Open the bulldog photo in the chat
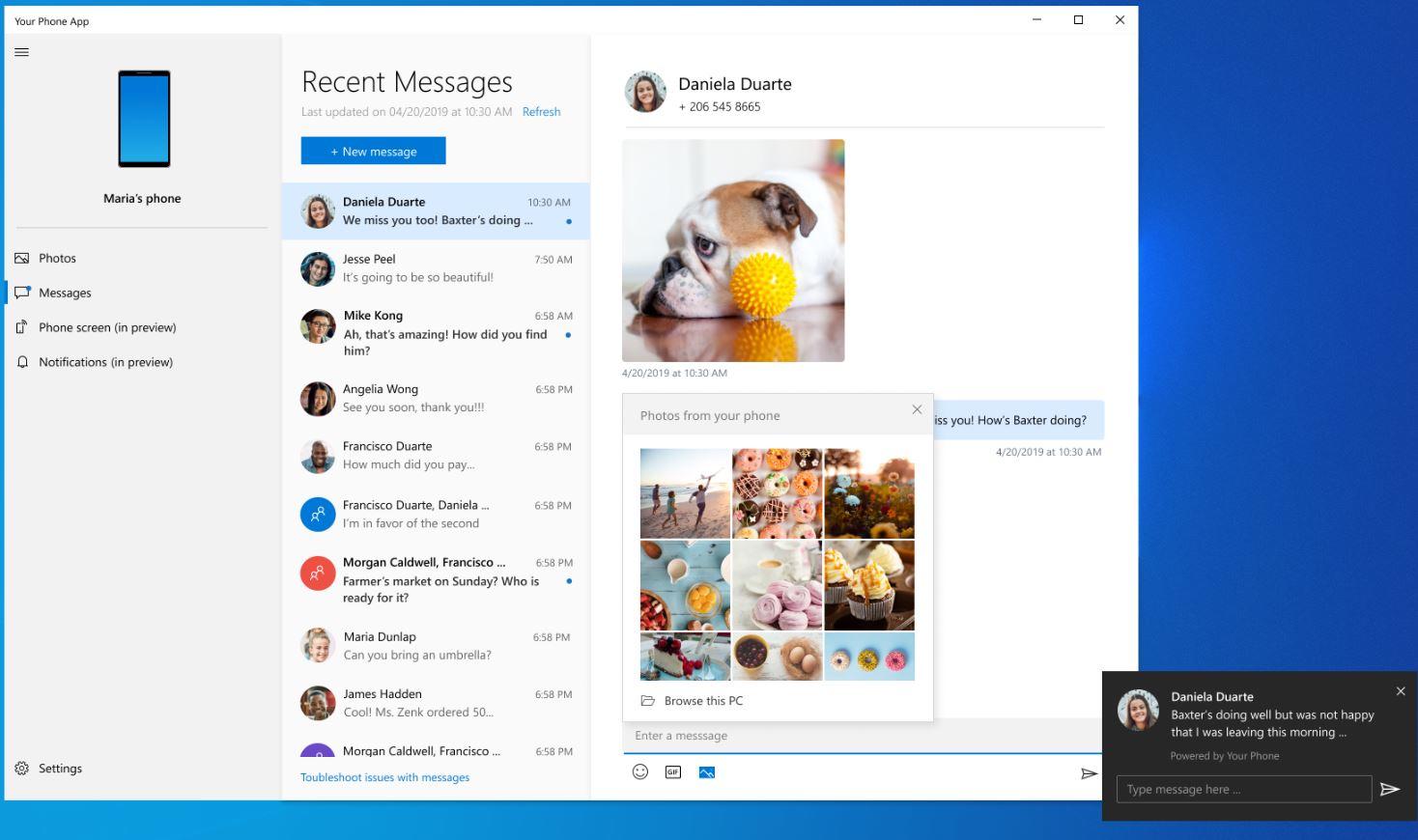Image resolution: width=1418 pixels, height=840 pixels. pos(733,250)
